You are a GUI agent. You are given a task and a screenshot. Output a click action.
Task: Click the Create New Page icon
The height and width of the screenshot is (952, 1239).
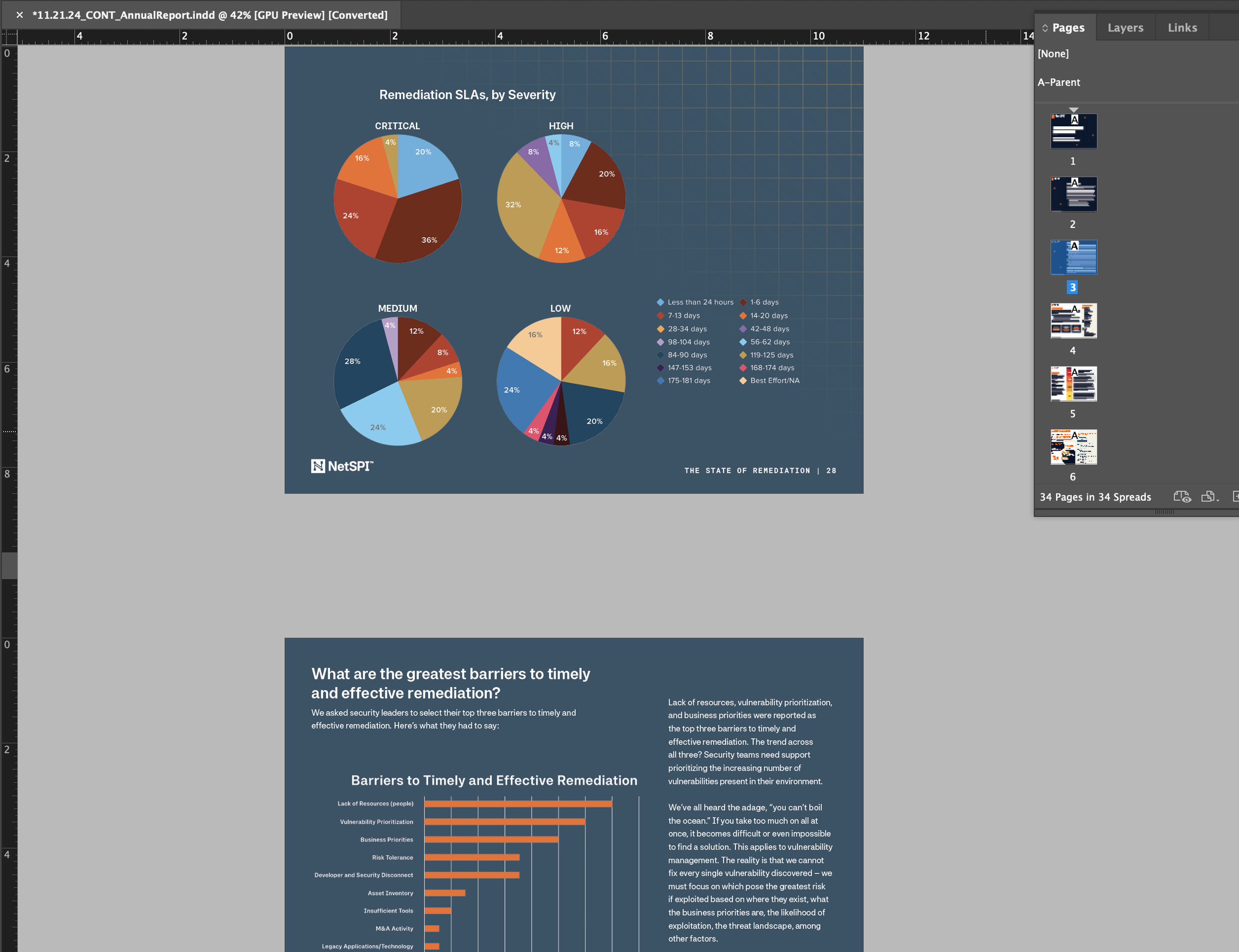(x=1235, y=497)
